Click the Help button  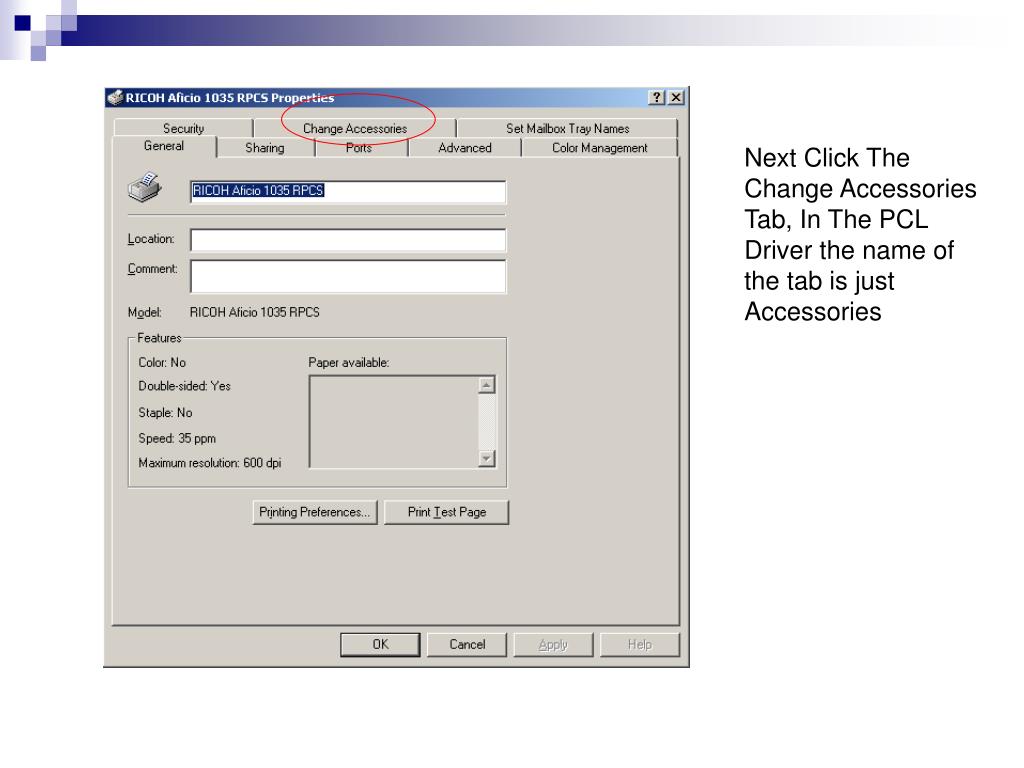(640, 645)
